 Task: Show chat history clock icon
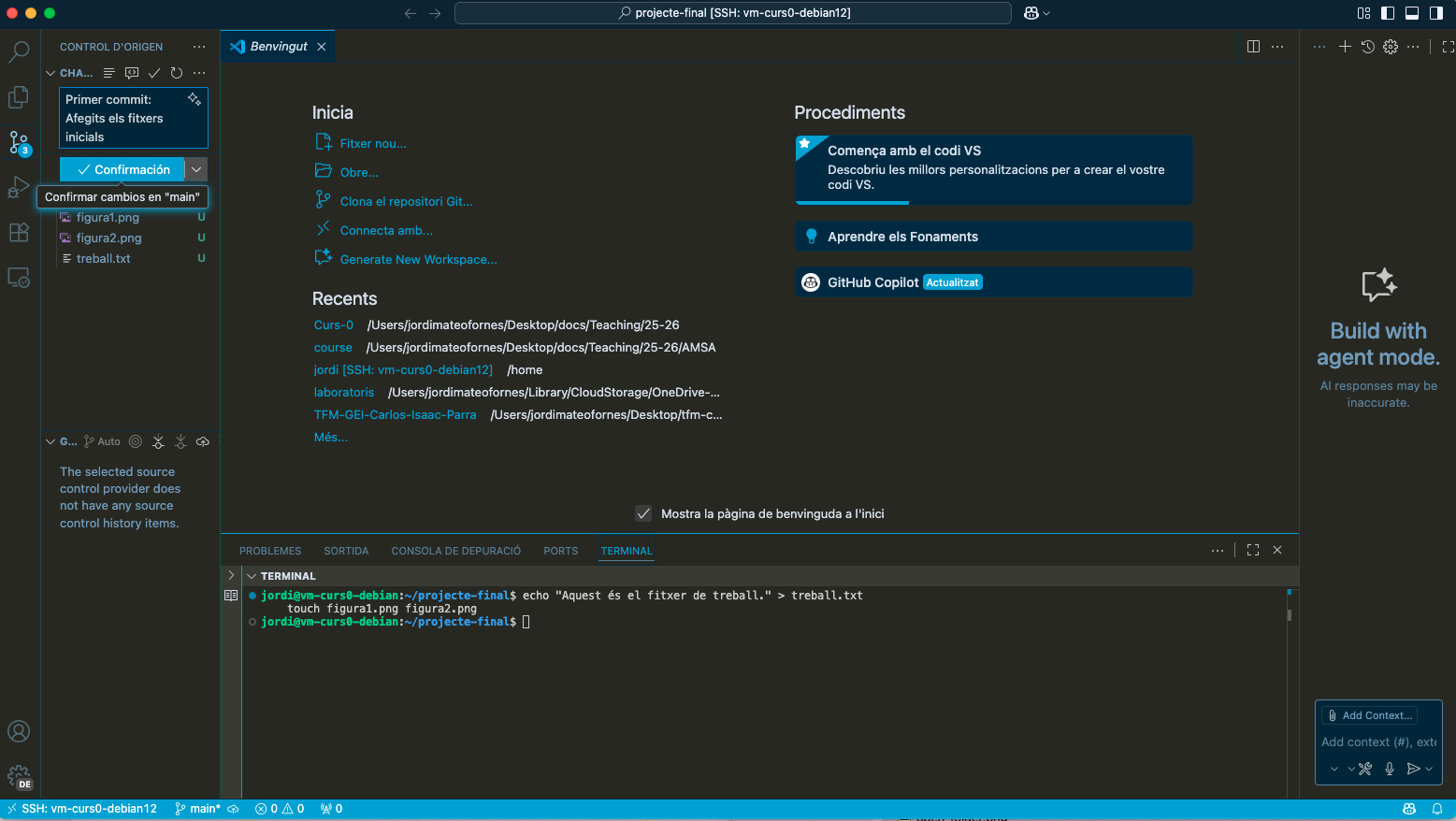1368,47
